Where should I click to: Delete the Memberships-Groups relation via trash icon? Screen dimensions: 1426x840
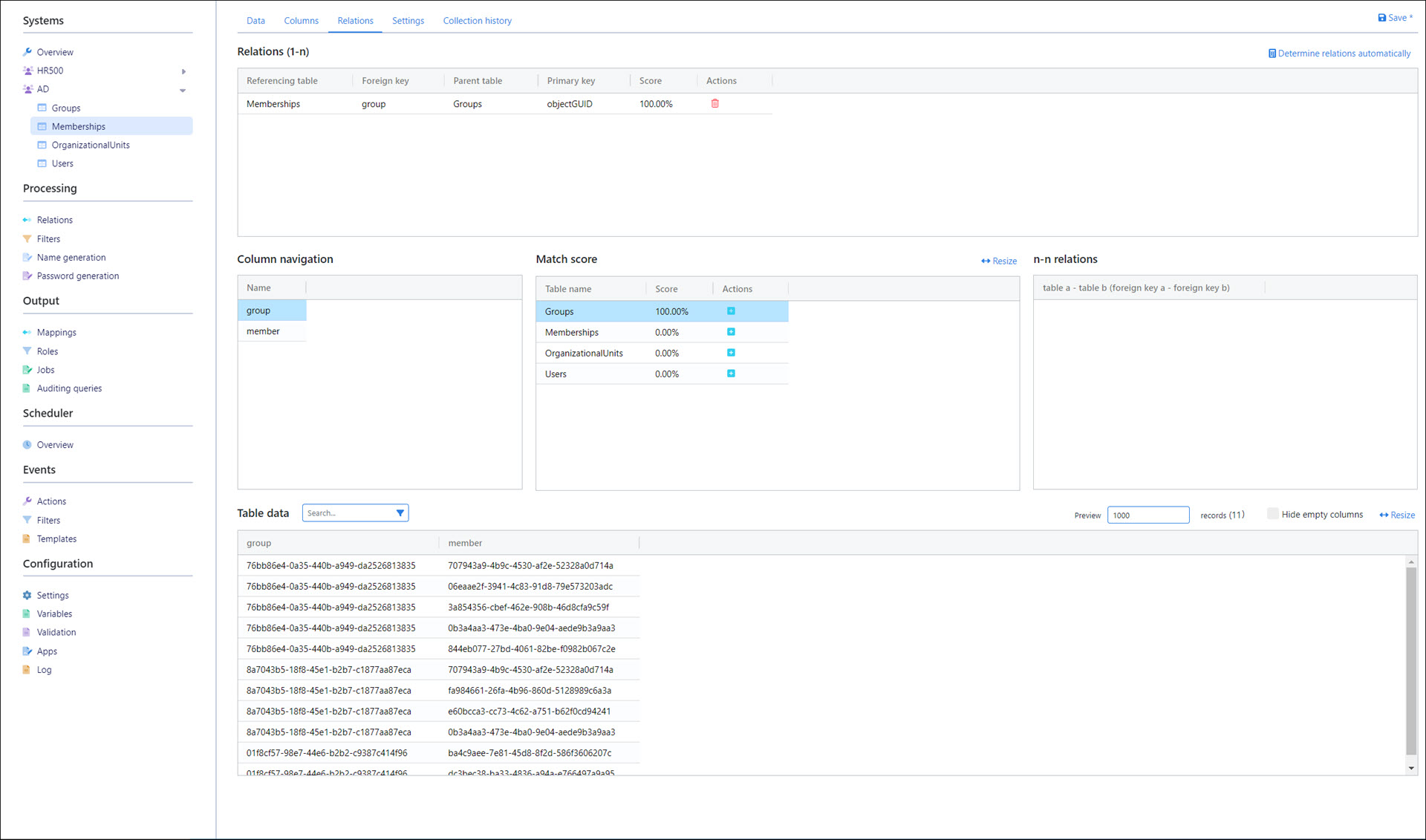[x=714, y=104]
